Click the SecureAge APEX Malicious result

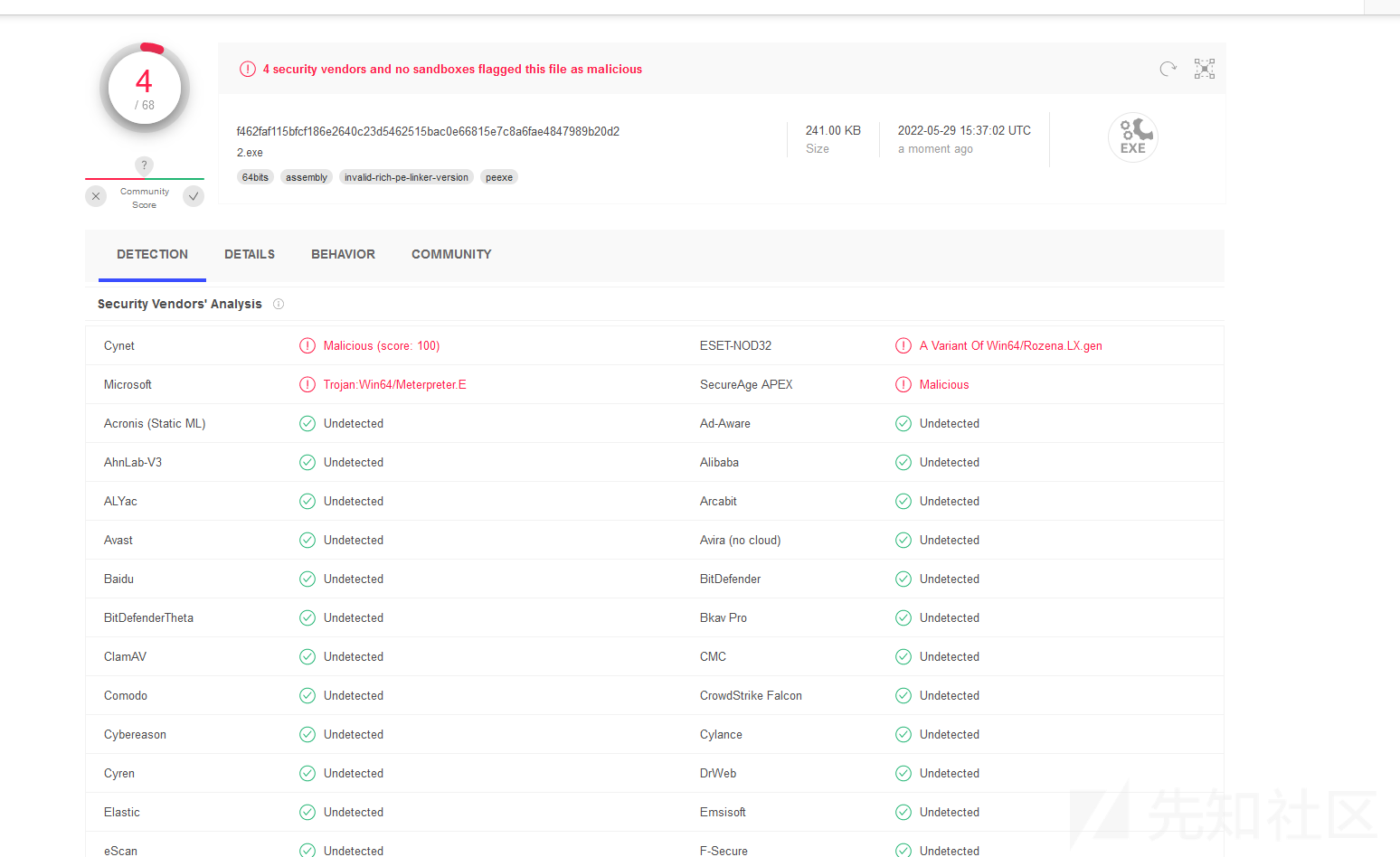944,384
